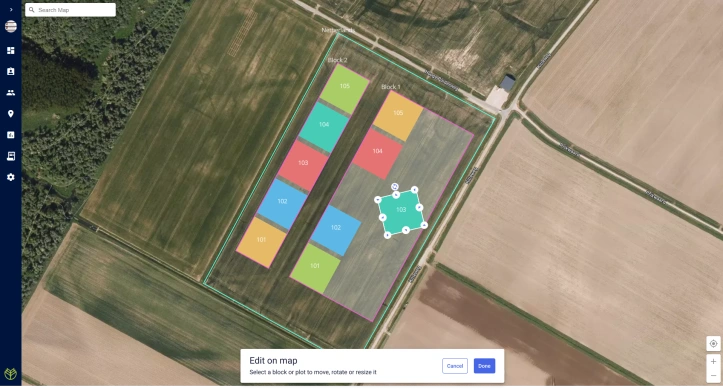Open the dashboard icon in sidebar
Screen dimensions: 723x390
click(x=11, y=50)
